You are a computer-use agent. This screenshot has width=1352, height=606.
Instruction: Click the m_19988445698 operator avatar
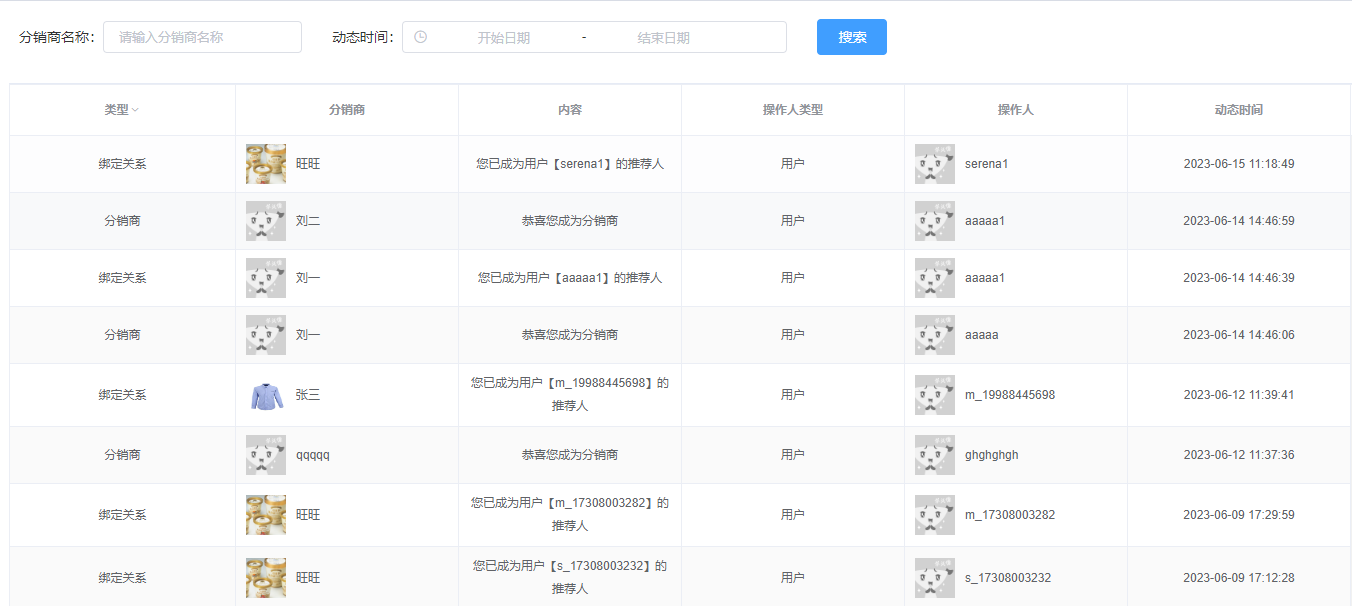click(935, 395)
